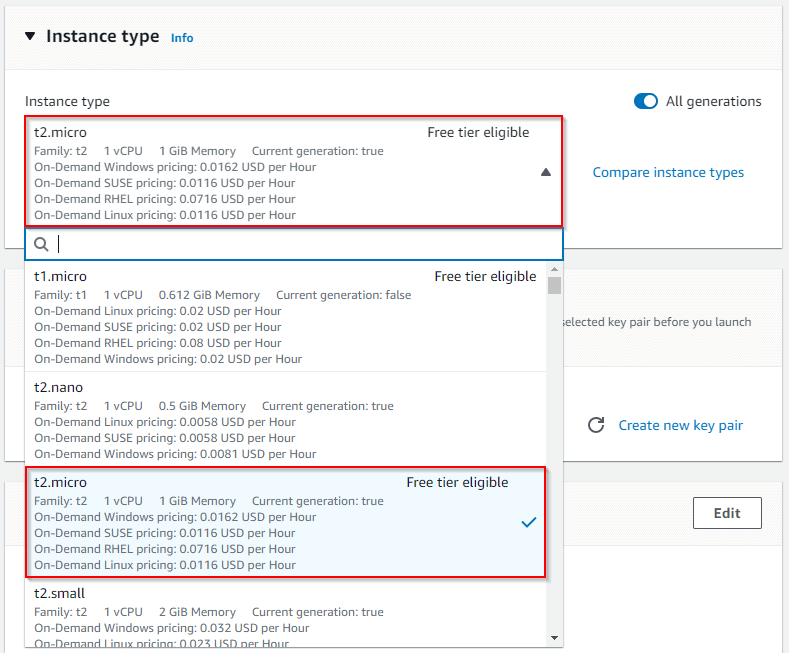Click the scrollbar down arrow
The height and width of the screenshot is (653, 789).
coord(555,638)
